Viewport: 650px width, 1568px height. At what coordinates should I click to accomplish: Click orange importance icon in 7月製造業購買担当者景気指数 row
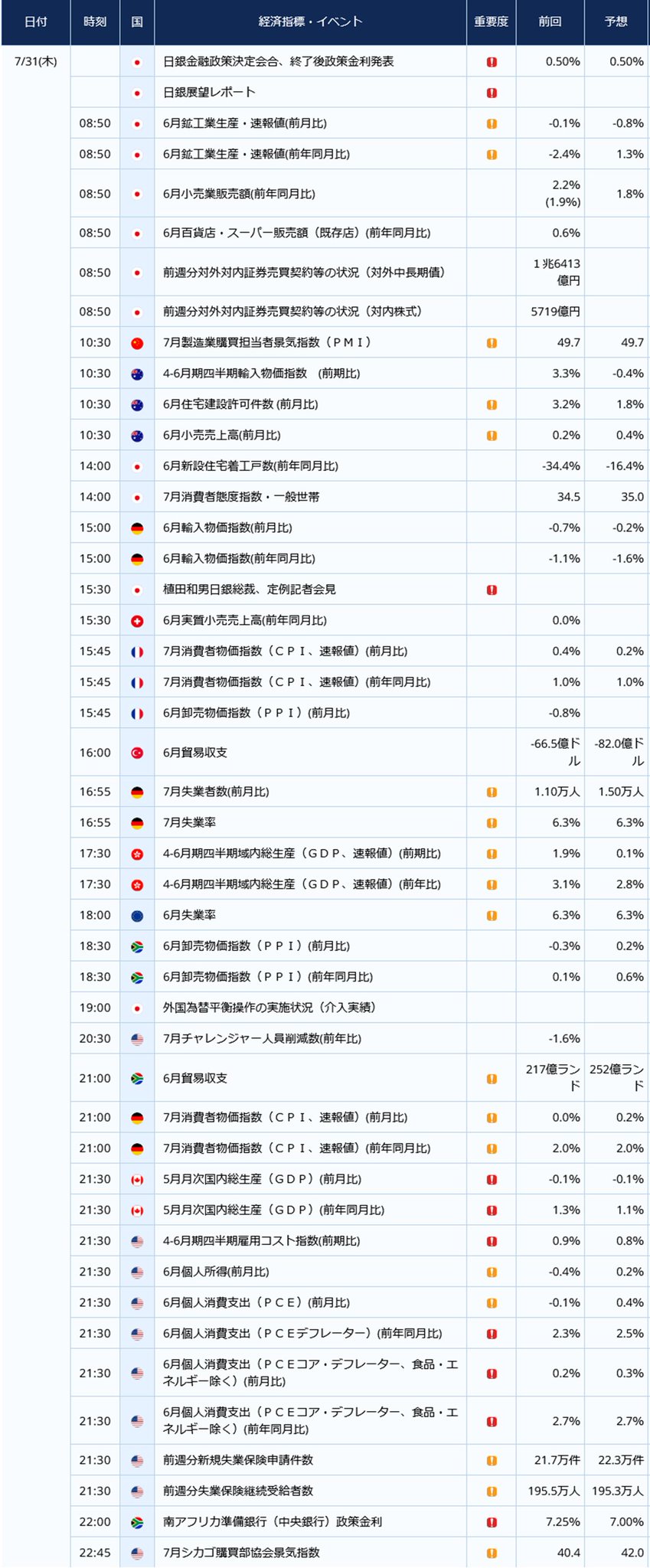point(492,343)
